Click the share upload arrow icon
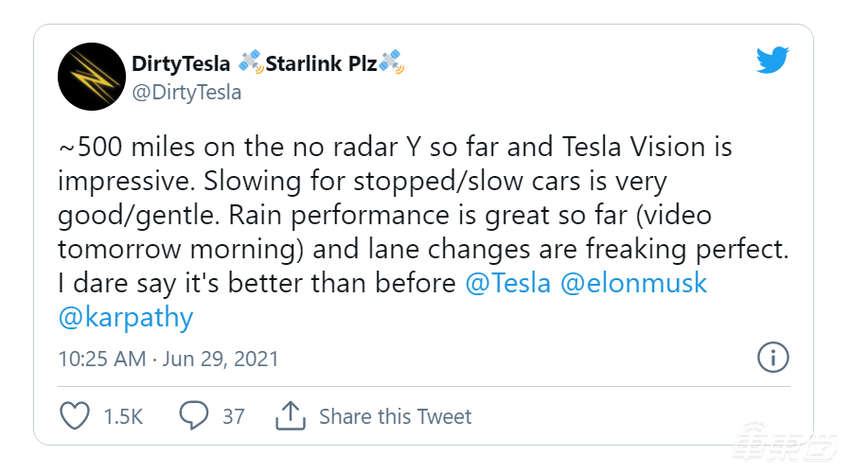850x474 pixels. [290, 415]
